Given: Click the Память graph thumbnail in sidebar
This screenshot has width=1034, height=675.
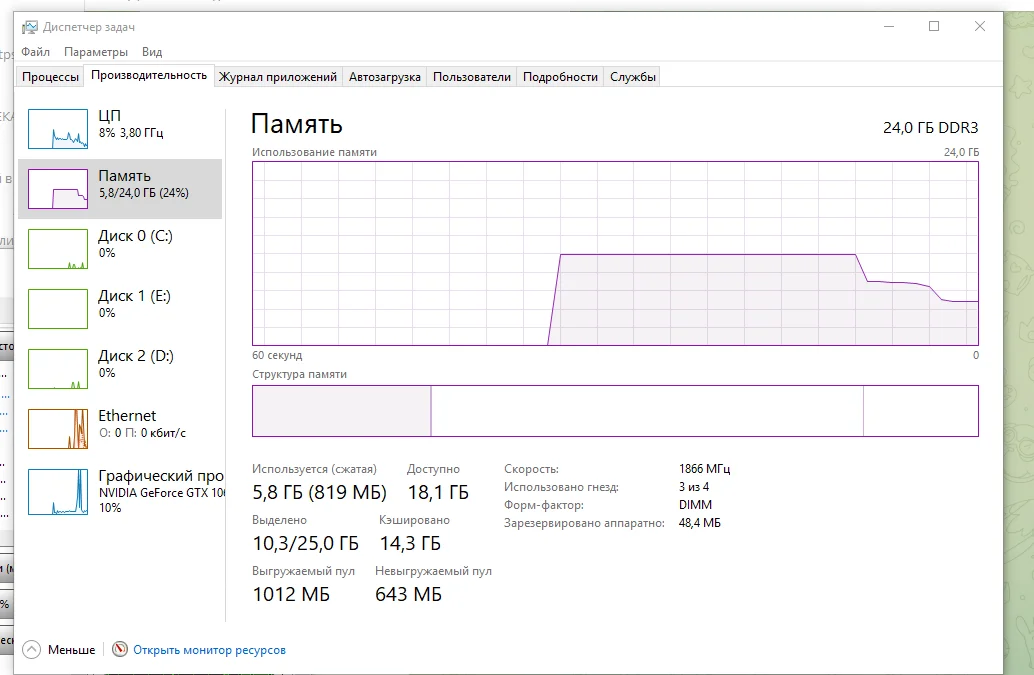Looking at the screenshot, I should pyautogui.click(x=58, y=189).
